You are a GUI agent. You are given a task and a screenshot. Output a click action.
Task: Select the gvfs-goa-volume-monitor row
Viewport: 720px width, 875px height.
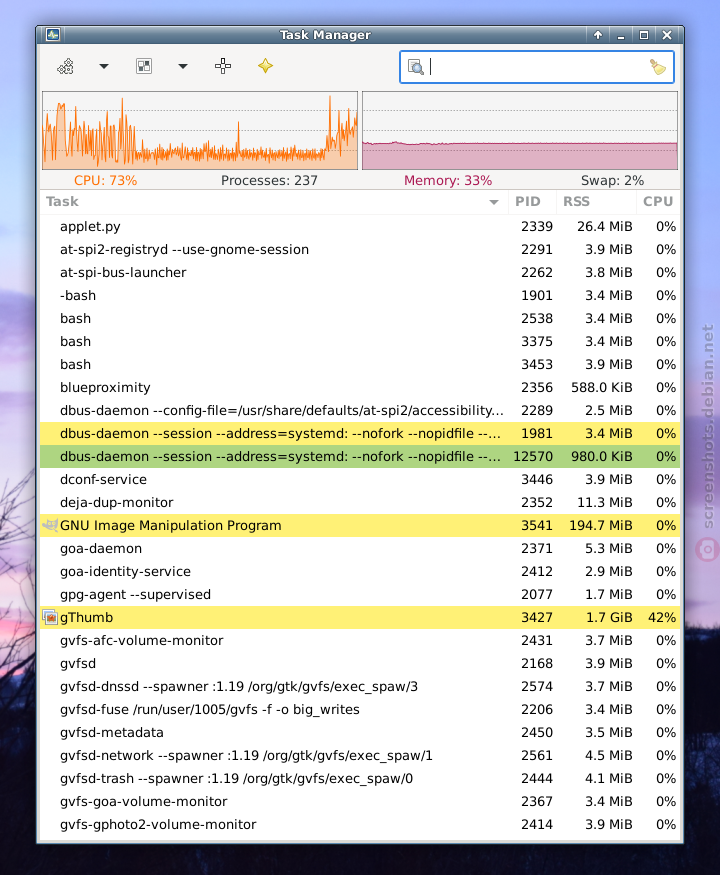(x=360, y=801)
